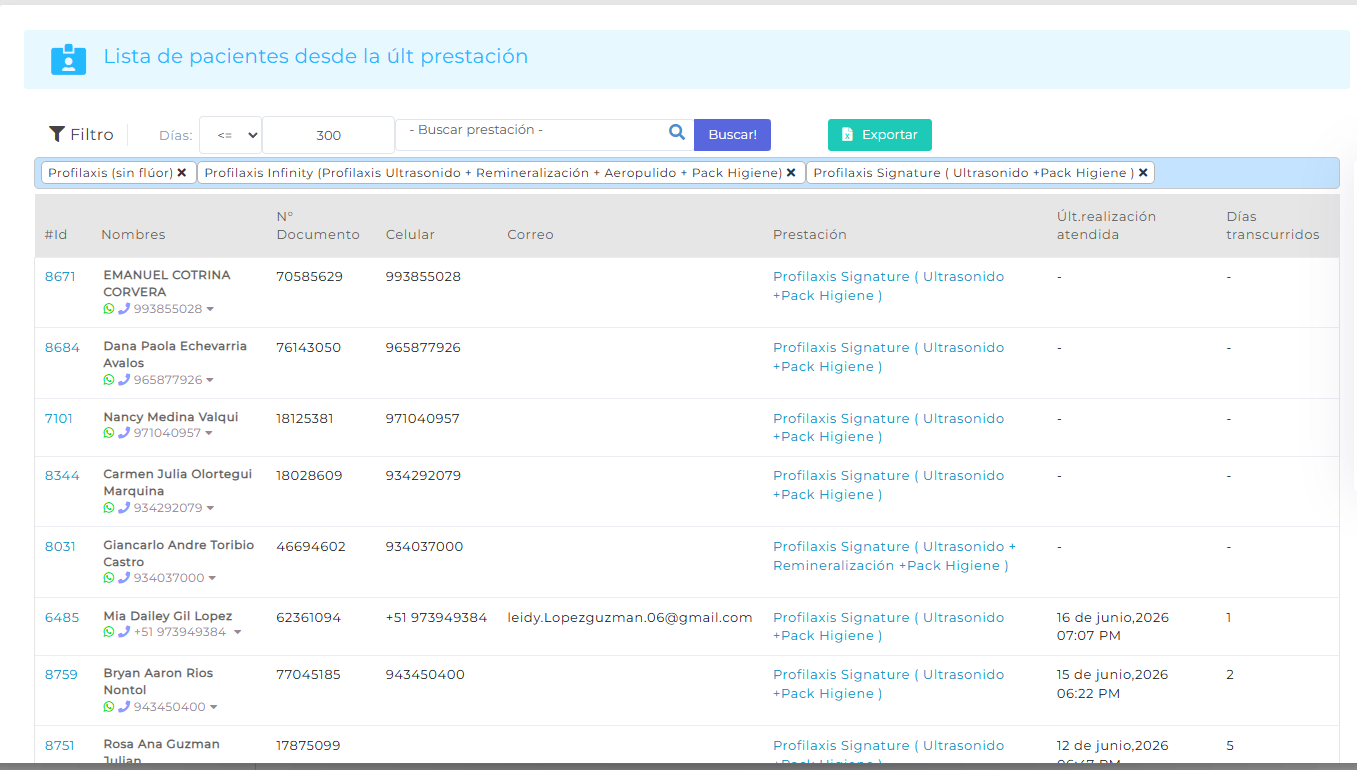Expand phone options caret for 971040957
Image resolution: width=1357 pixels, height=770 pixels.
click(x=209, y=434)
